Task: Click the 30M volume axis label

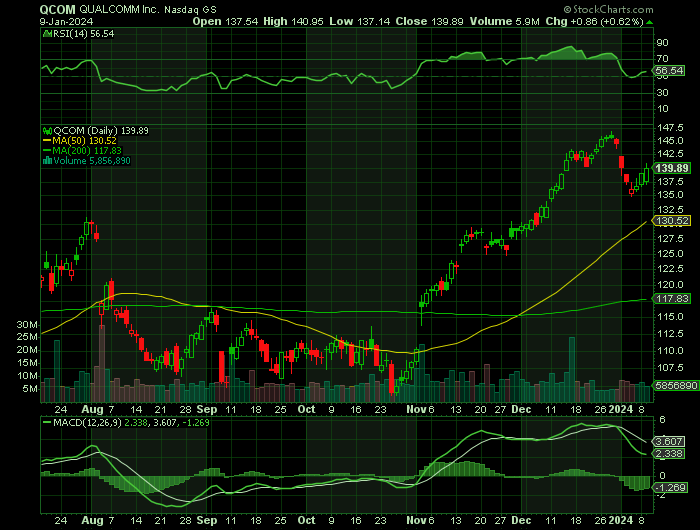Action: (x=27, y=325)
